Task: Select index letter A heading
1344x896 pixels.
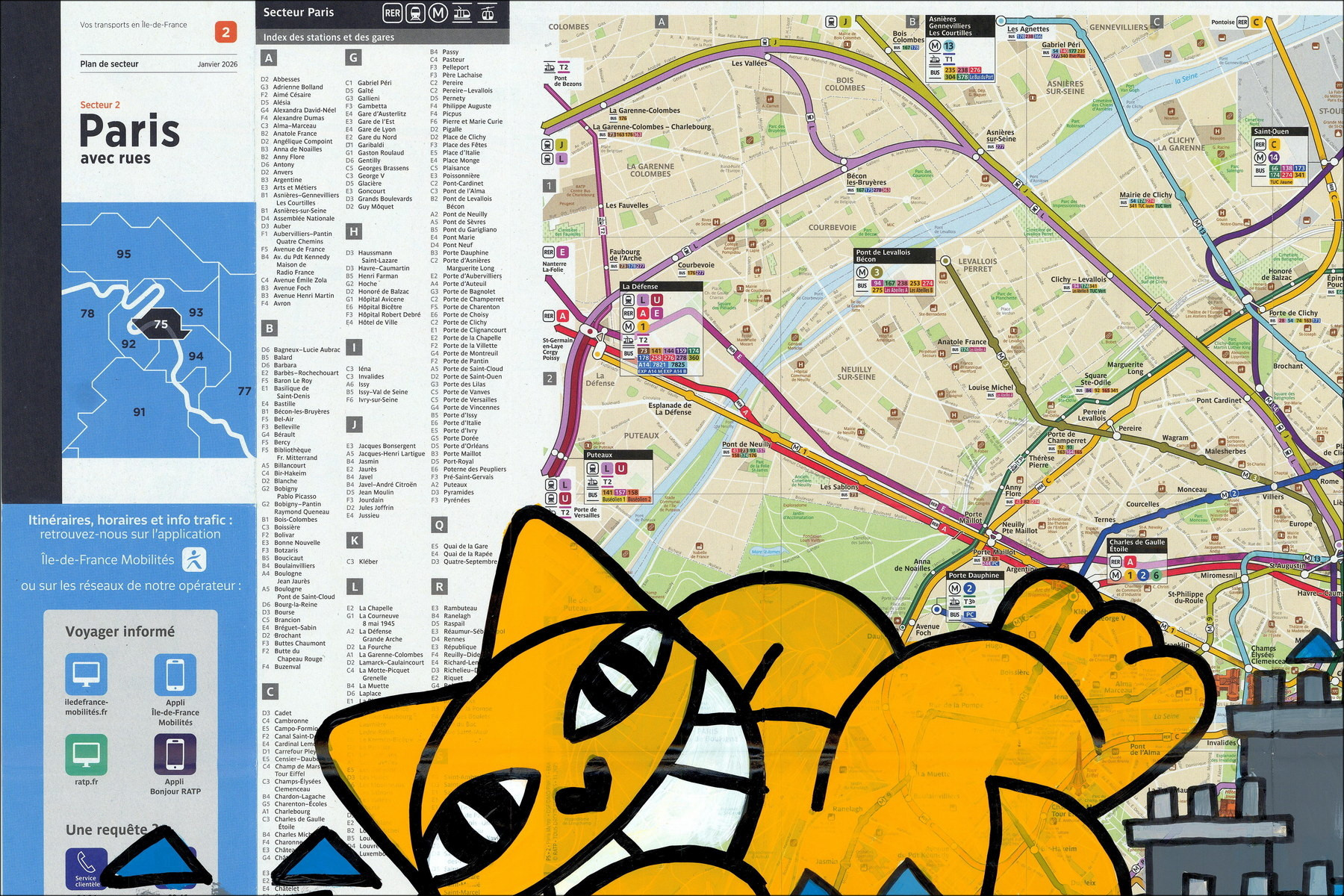Action: (x=269, y=57)
